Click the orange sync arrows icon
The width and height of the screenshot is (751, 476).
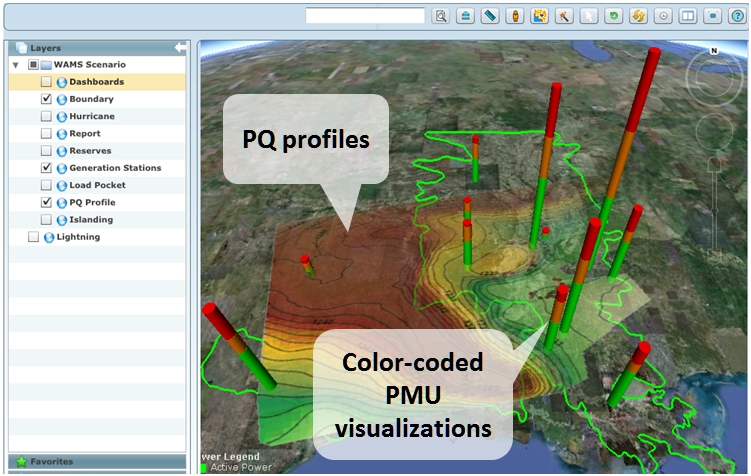tap(637, 16)
